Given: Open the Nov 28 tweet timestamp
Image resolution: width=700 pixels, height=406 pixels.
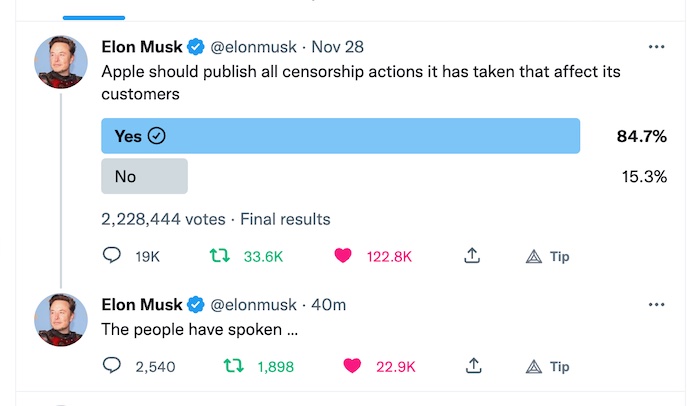Looking at the screenshot, I should [x=338, y=46].
